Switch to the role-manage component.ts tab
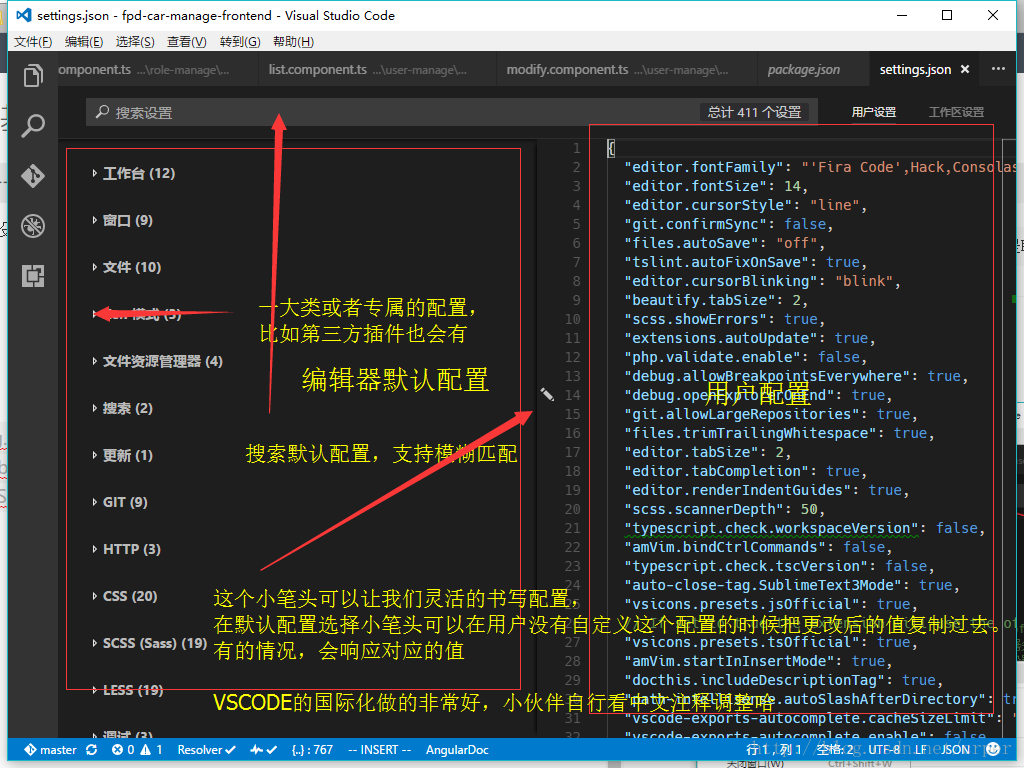1024x768 pixels. (157, 69)
